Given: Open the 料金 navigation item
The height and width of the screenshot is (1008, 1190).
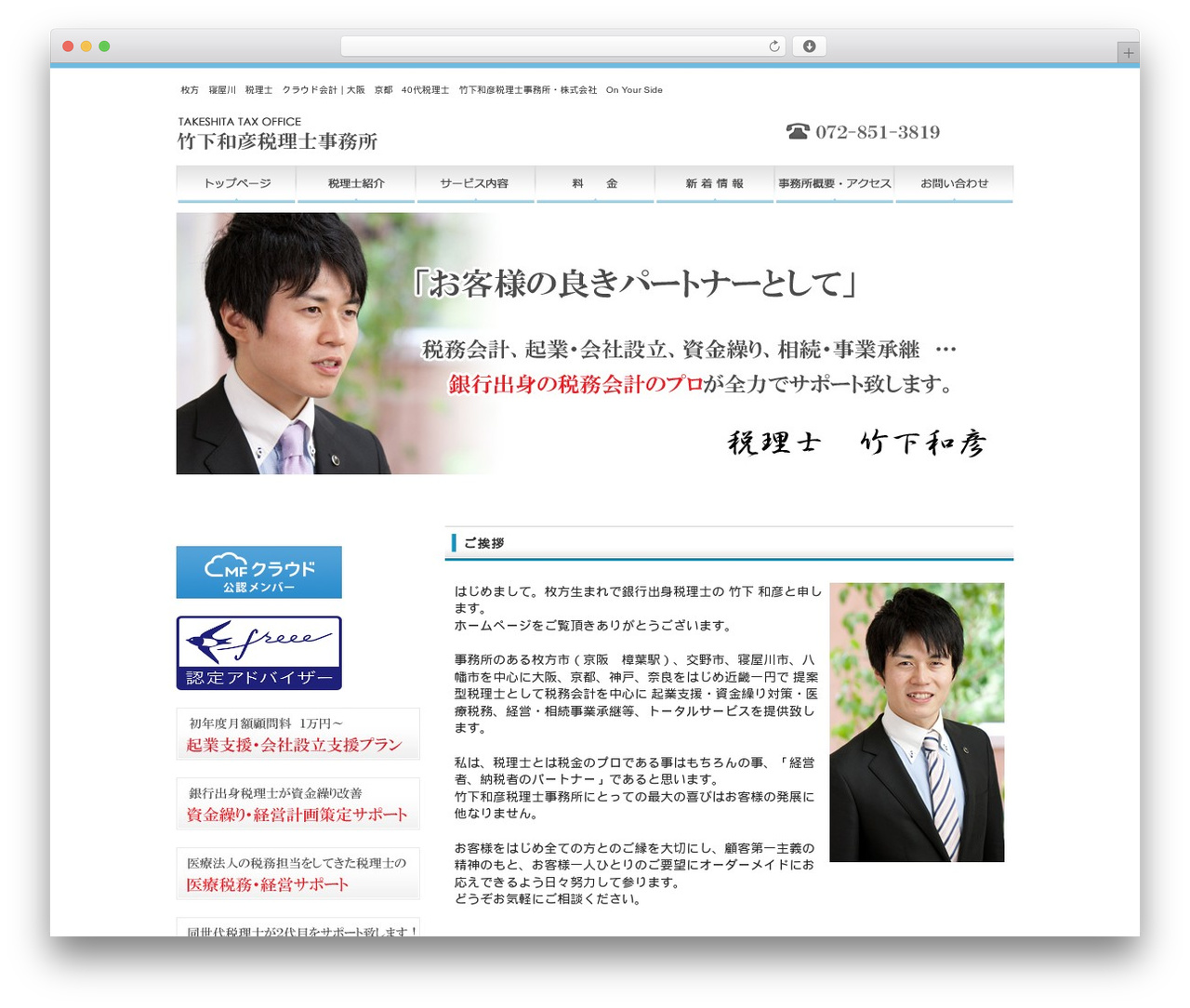Looking at the screenshot, I should [595, 184].
